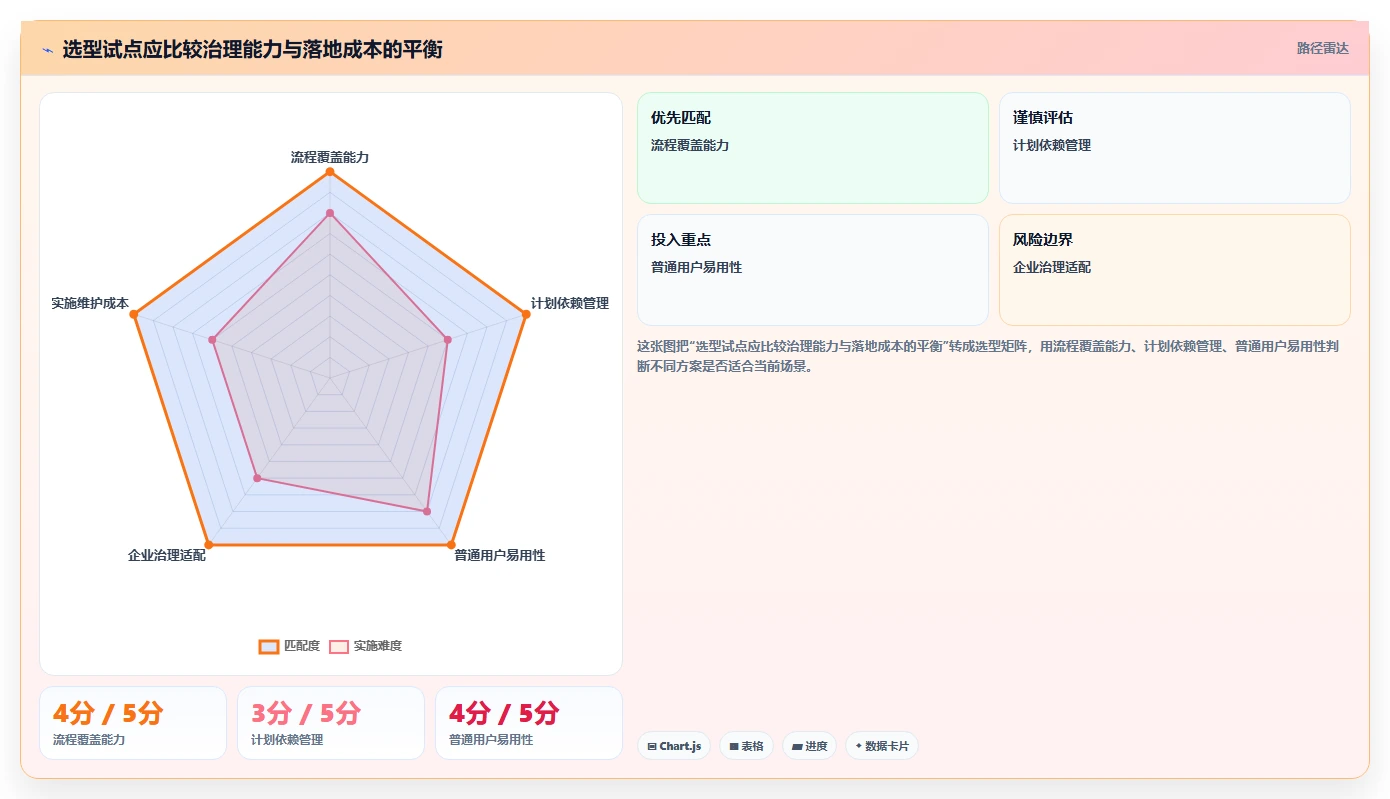
Task: Click the 普通用户易用性 radar axis label
Action: (500, 555)
